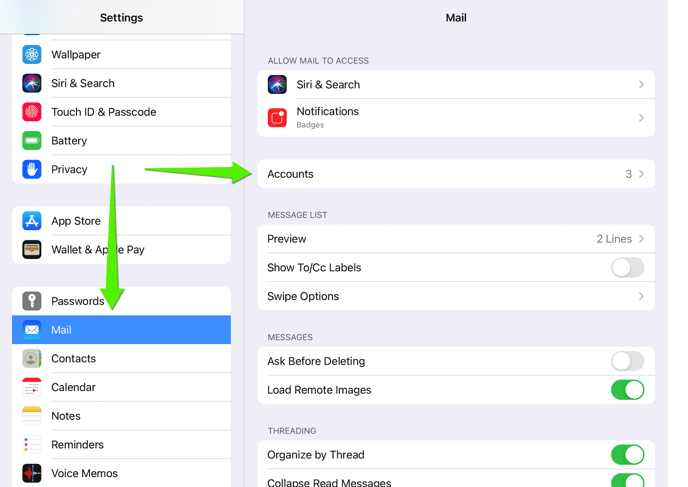688x487 pixels.
Task: Click the accounts count '3'
Action: (628, 174)
